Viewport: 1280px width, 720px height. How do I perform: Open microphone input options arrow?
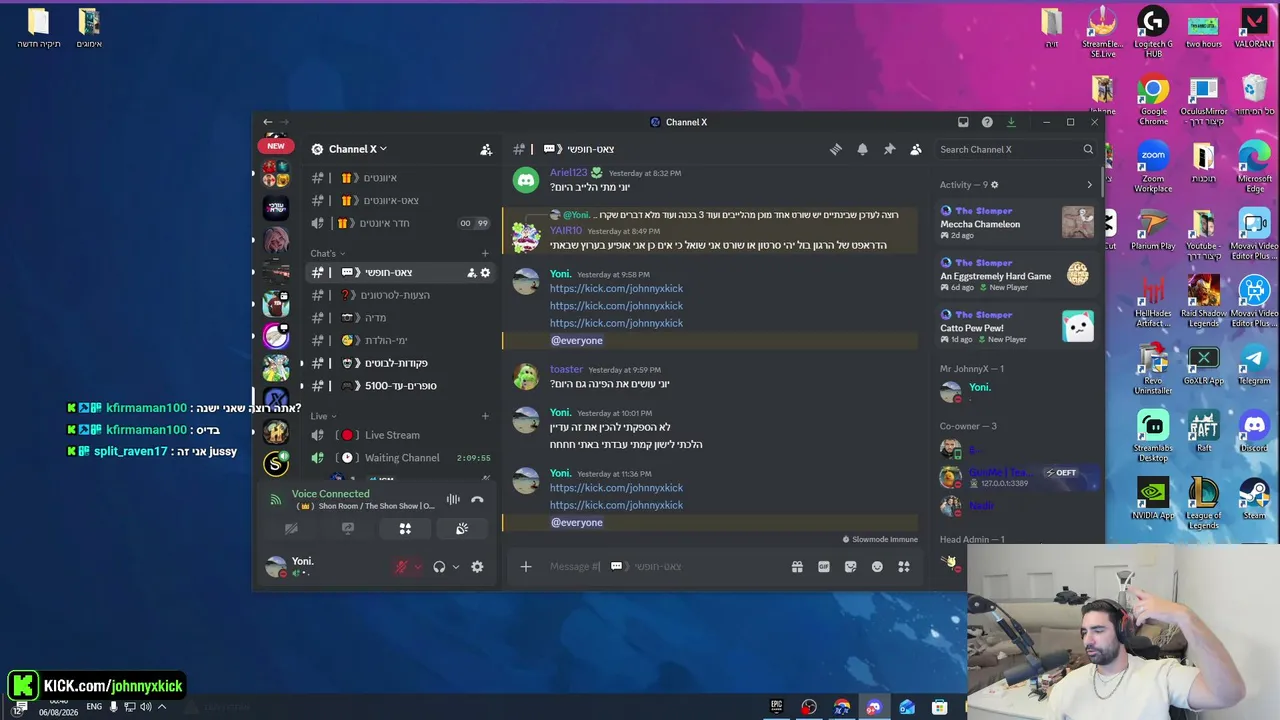tap(417, 567)
